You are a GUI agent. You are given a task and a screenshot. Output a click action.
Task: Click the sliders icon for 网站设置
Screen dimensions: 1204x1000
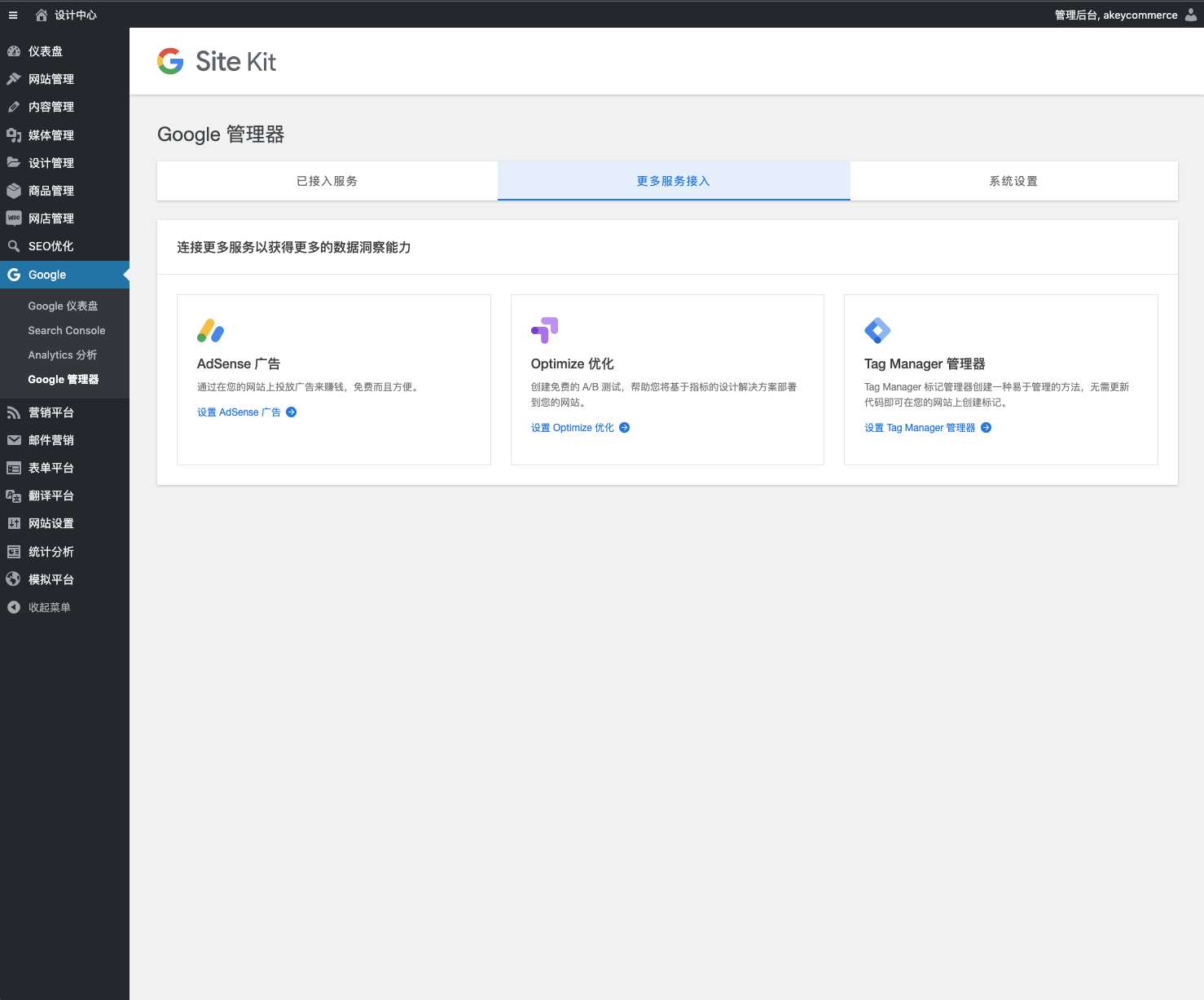14,523
